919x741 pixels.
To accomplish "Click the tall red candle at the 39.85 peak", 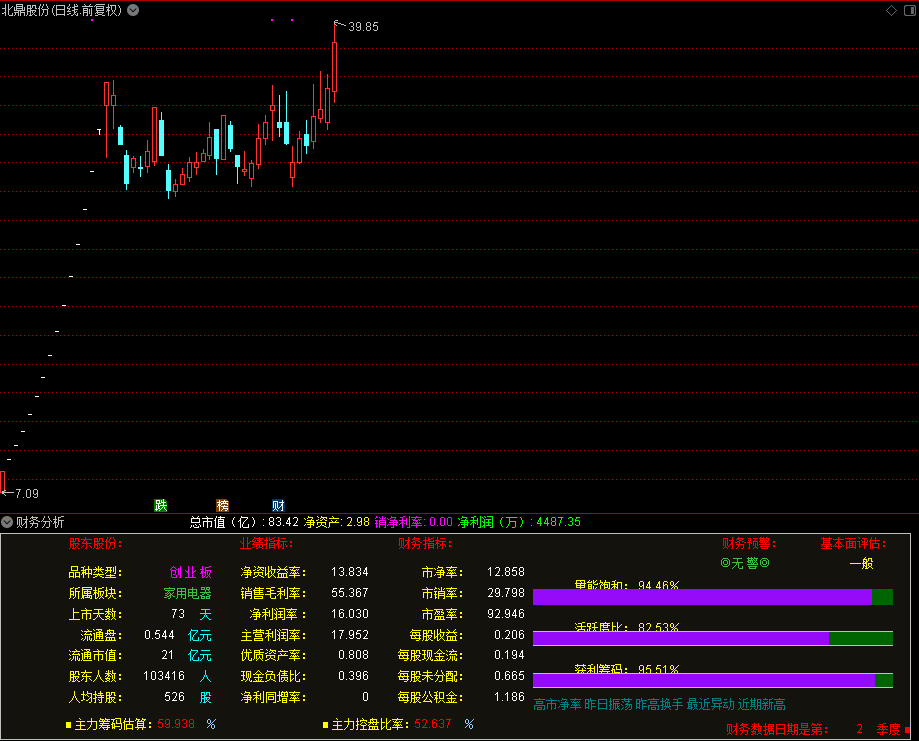I will coord(335,66).
